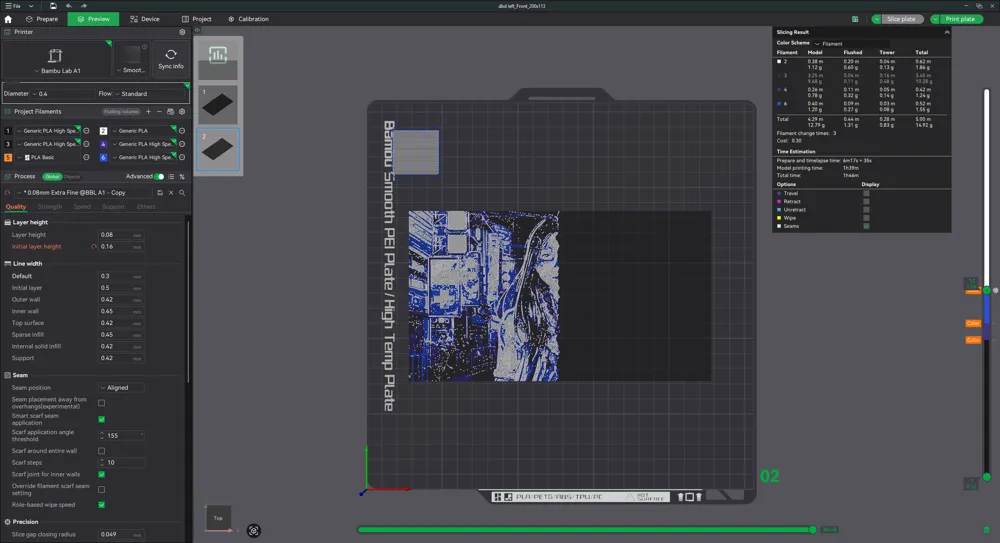This screenshot has width=1000, height=543.
Task: Toggle Seams display checkbox
Action: tap(866, 226)
